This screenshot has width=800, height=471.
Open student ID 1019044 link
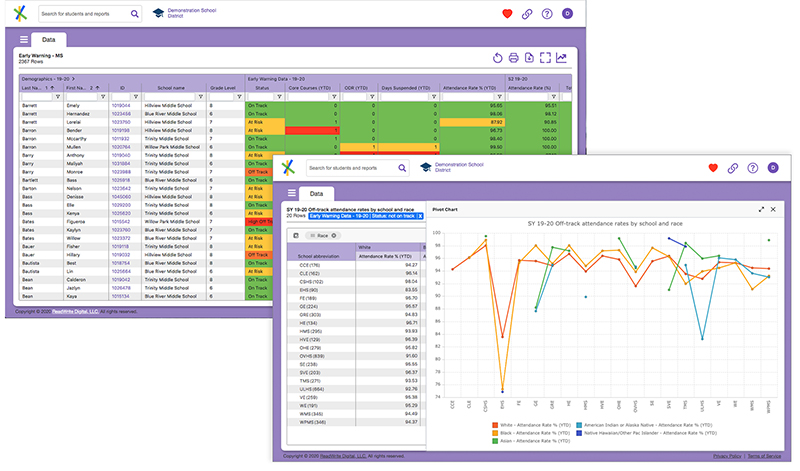click(120, 104)
